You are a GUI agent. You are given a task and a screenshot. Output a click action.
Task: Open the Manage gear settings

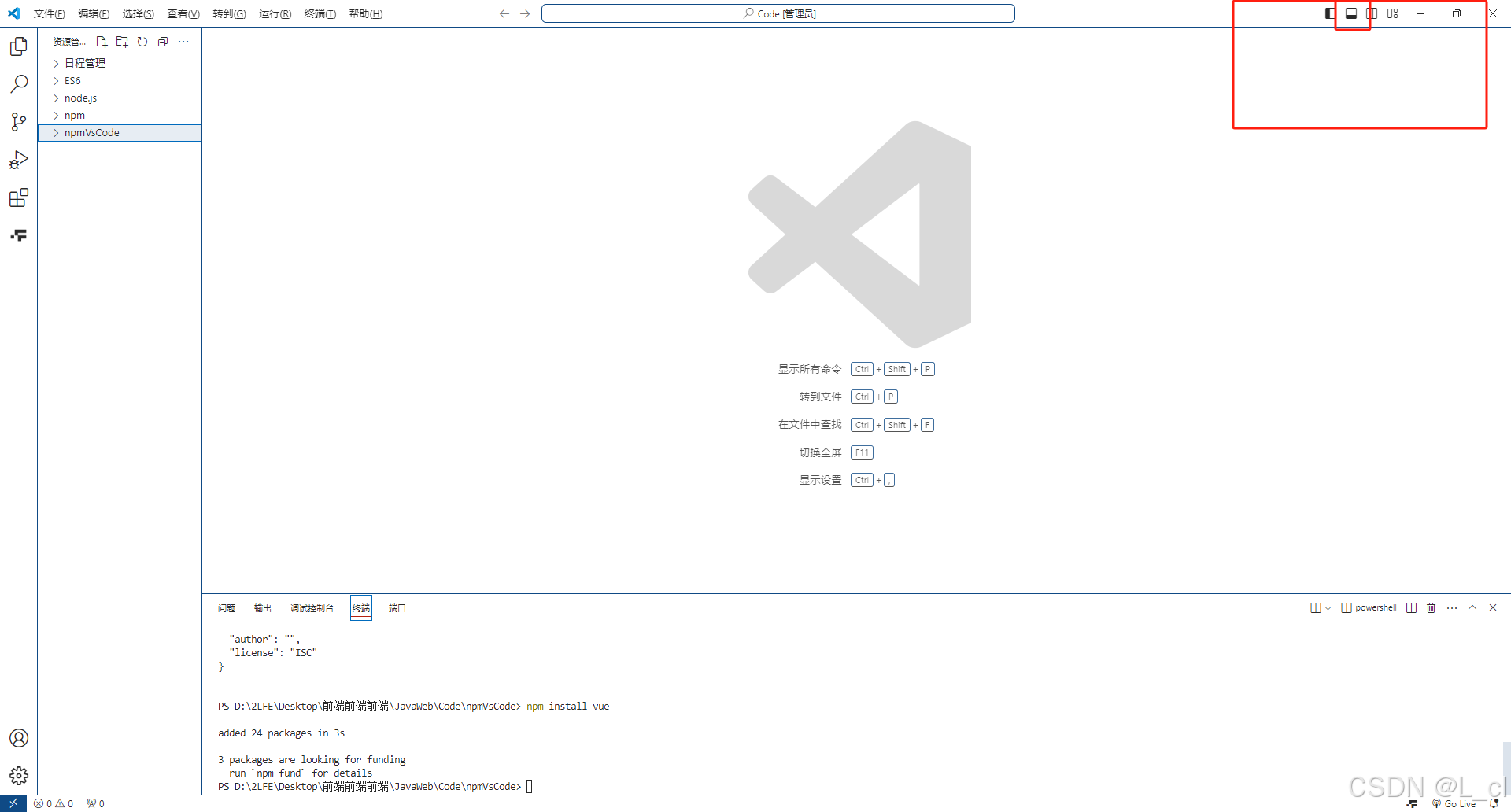pyautogui.click(x=19, y=776)
